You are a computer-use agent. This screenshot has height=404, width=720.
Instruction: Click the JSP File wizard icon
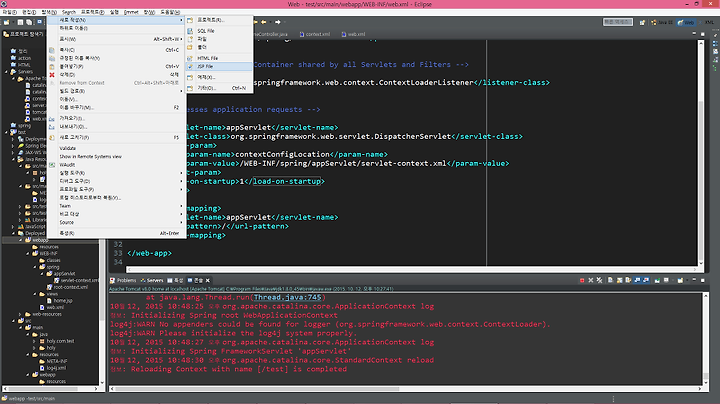coord(190,67)
